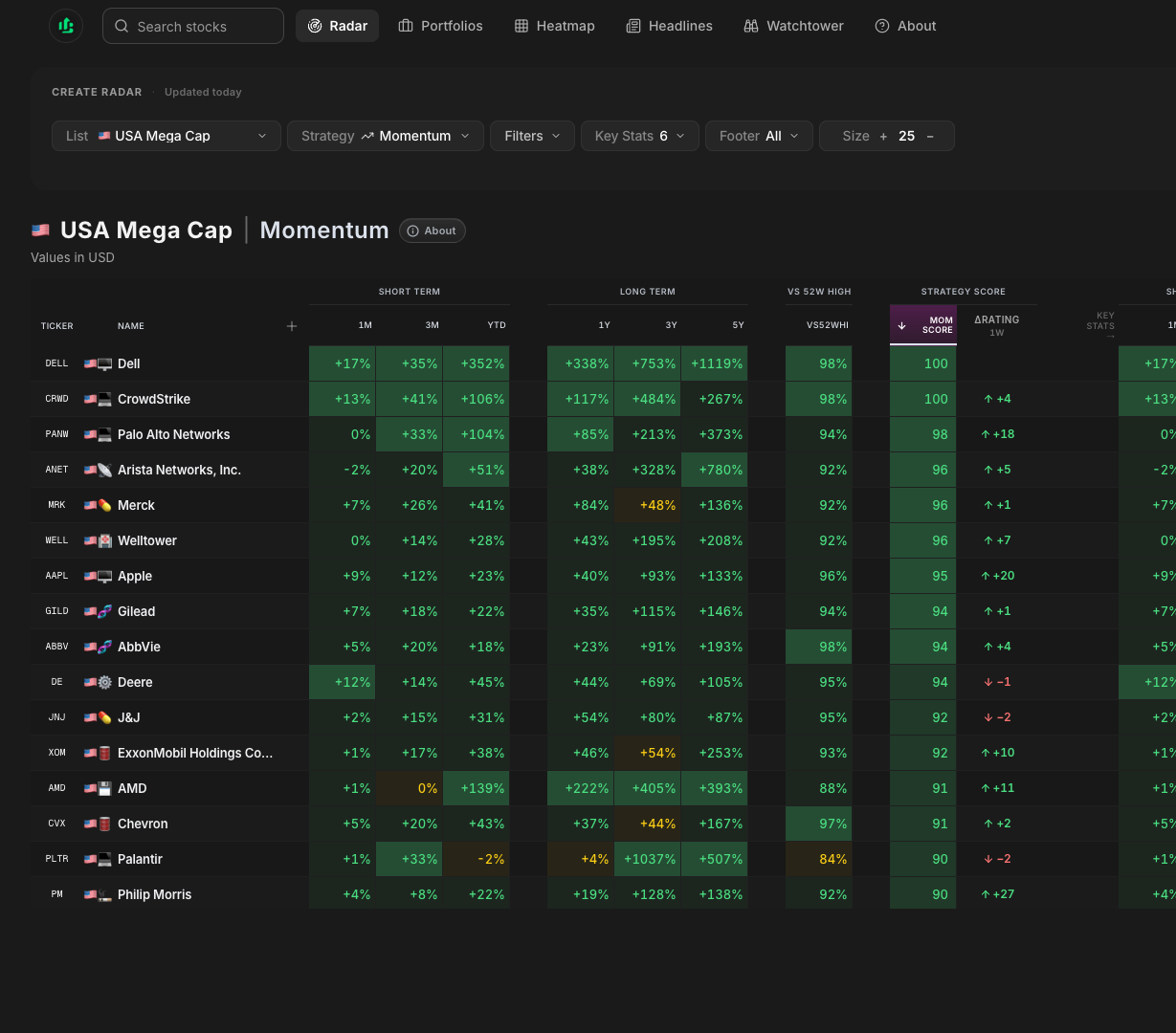Image resolution: width=1176 pixels, height=1033 pixels.
Task: Click the Deere gear icon
Action: [x=105, y=682]
